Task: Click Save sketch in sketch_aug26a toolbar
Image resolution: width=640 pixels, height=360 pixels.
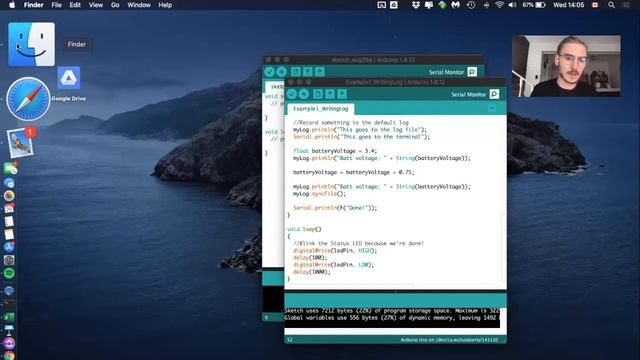Action: tap(320, 72)
